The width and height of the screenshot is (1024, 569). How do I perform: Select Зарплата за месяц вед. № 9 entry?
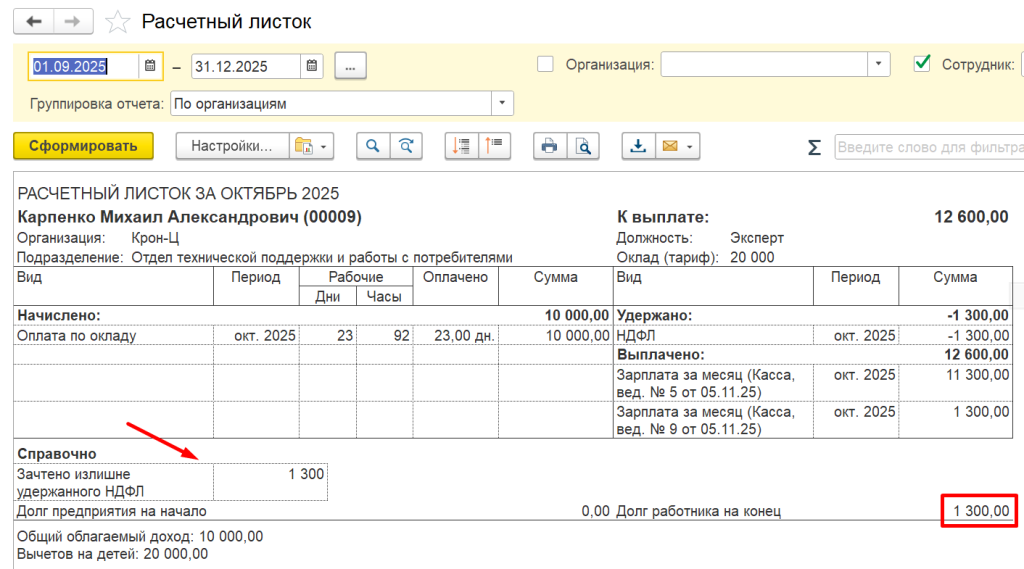[x=705, y=420]
